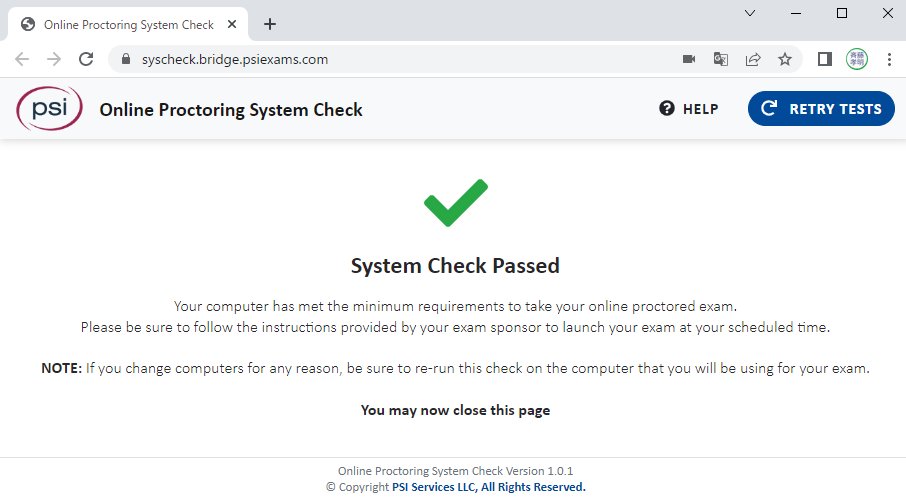This screenshot has height=501, width=906.
Task: Open the Chrome three-dot menu
Action: [889, 59]
